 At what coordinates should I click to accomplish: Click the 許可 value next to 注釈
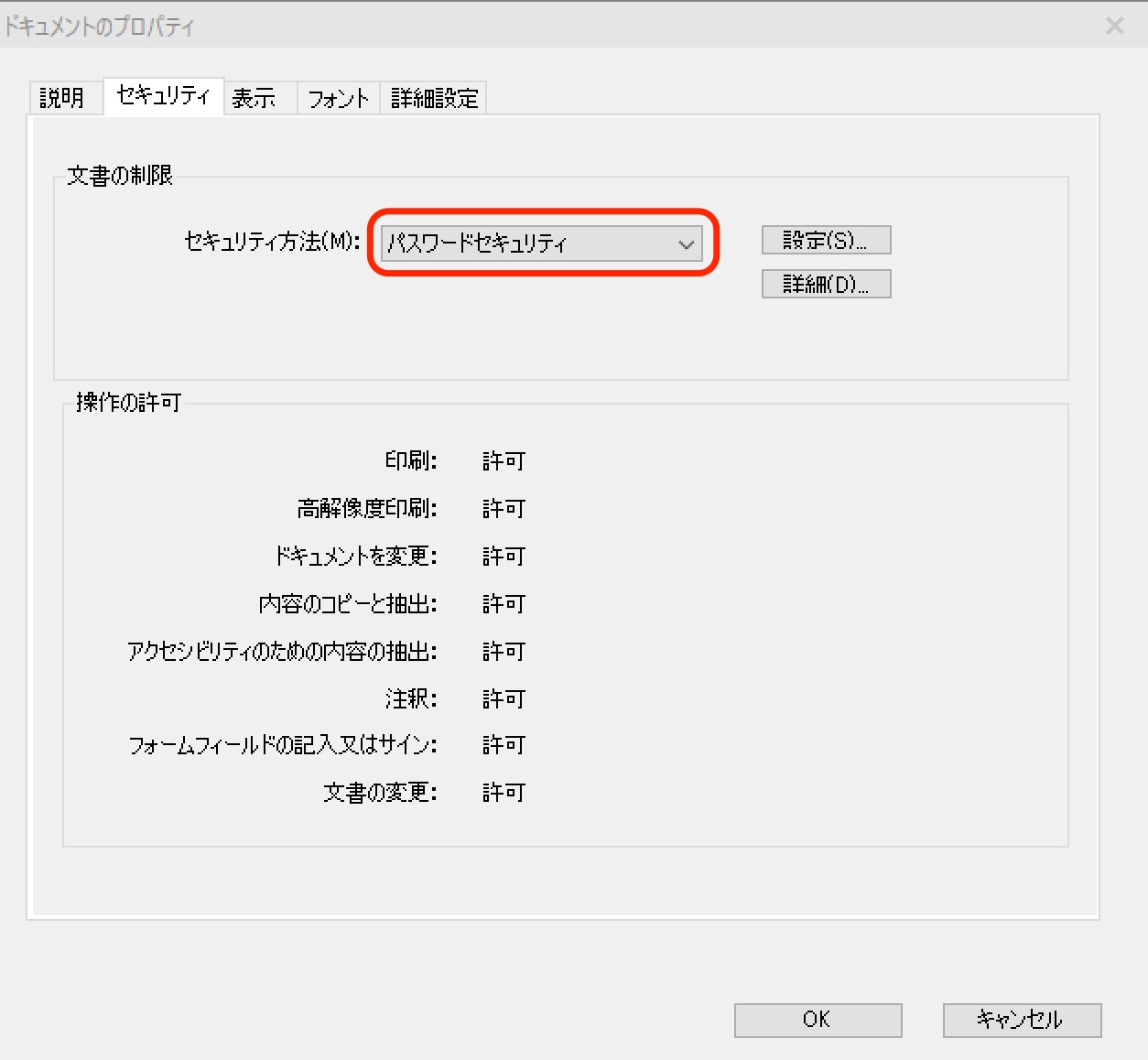pyautogui.click(x=504, y=698)
